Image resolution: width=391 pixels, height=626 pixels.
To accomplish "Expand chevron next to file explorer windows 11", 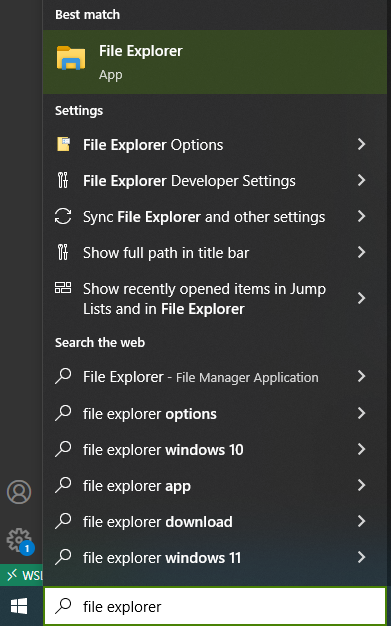I will coord(361,557).
